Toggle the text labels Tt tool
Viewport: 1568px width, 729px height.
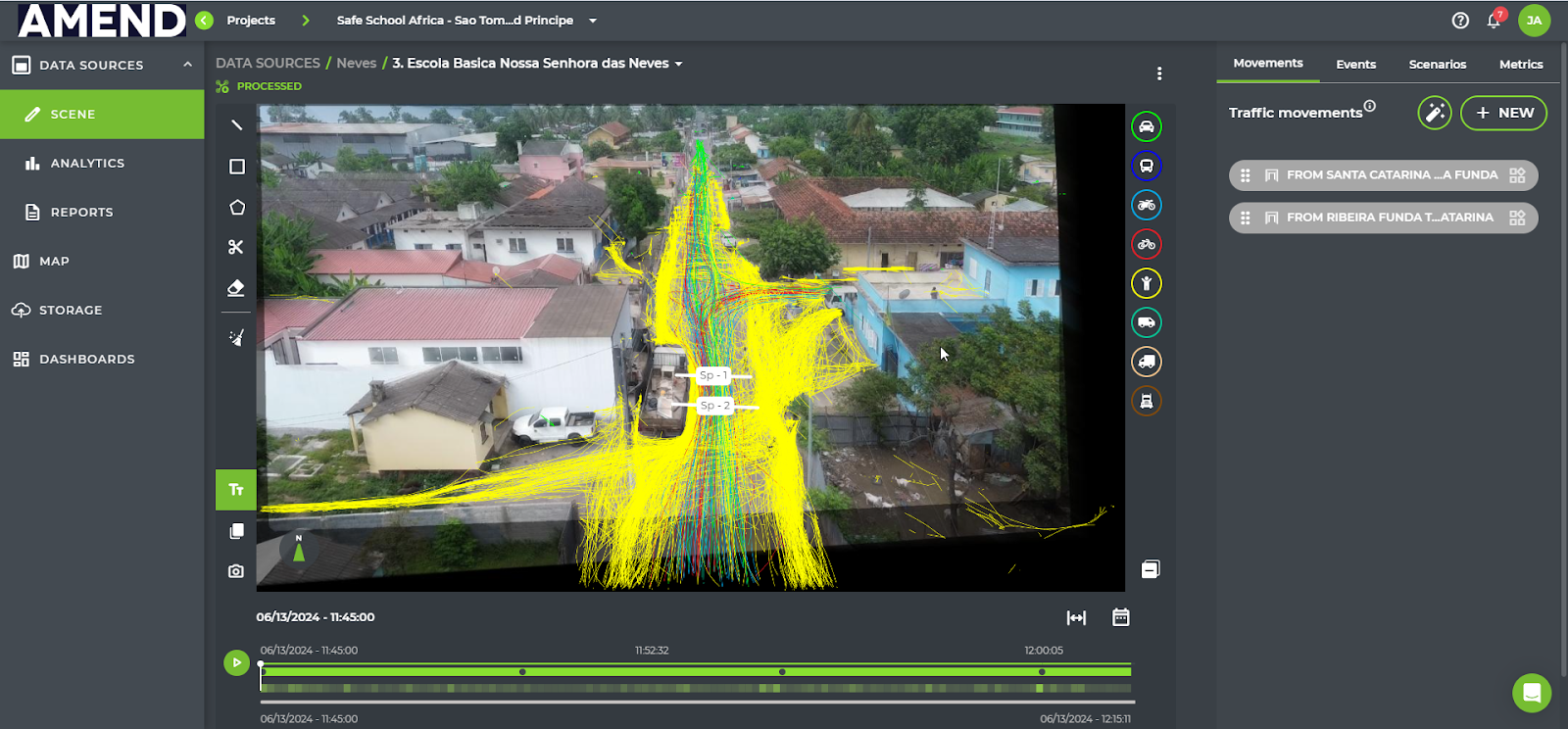coord(236,490)
